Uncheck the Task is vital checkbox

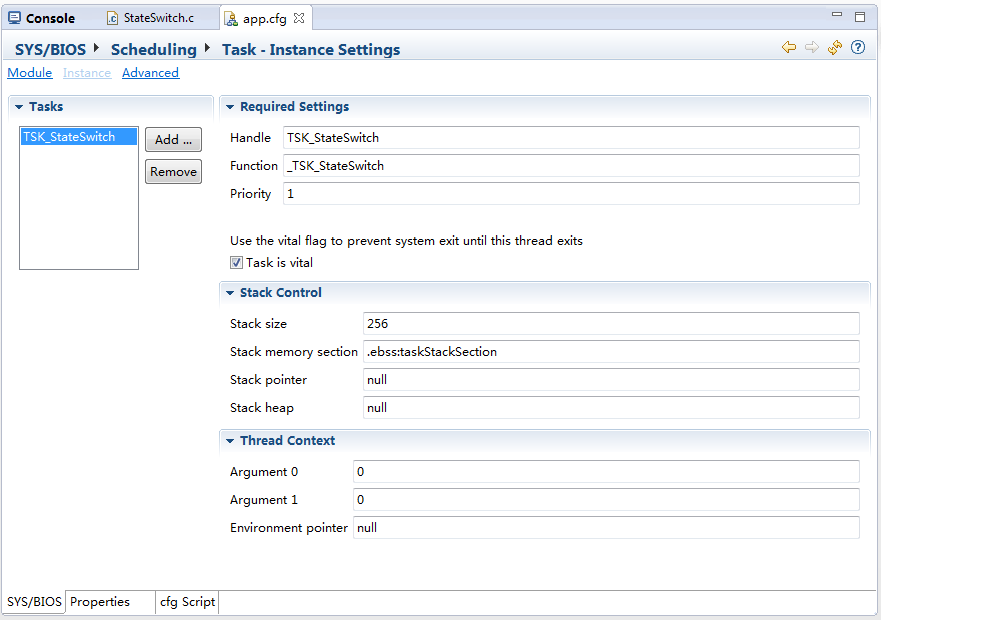pyautogui.click(x=237, y=263)
